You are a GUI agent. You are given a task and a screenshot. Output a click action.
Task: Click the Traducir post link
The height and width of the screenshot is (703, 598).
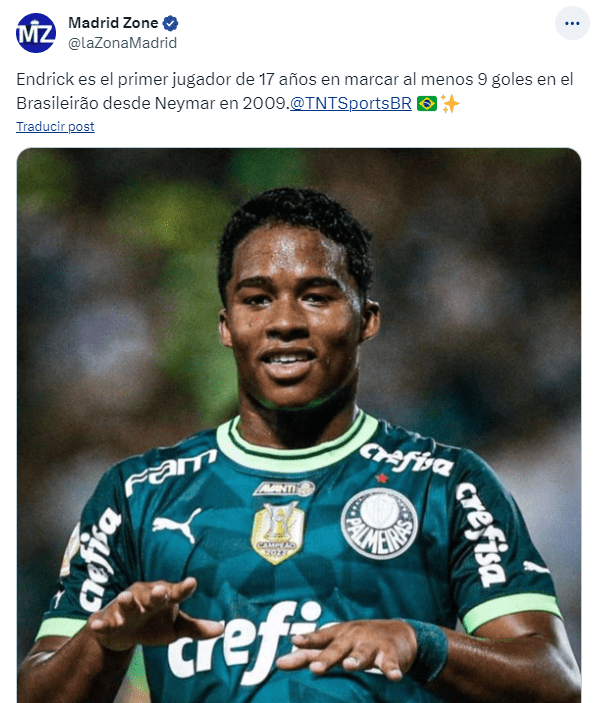click(55, 126)
